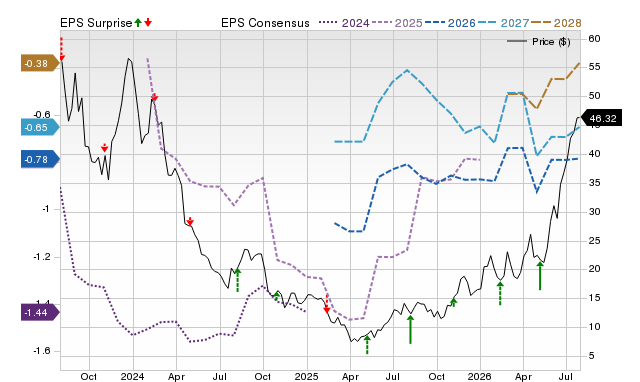Click the 15 label on the price axis

[x=594, y=298]
